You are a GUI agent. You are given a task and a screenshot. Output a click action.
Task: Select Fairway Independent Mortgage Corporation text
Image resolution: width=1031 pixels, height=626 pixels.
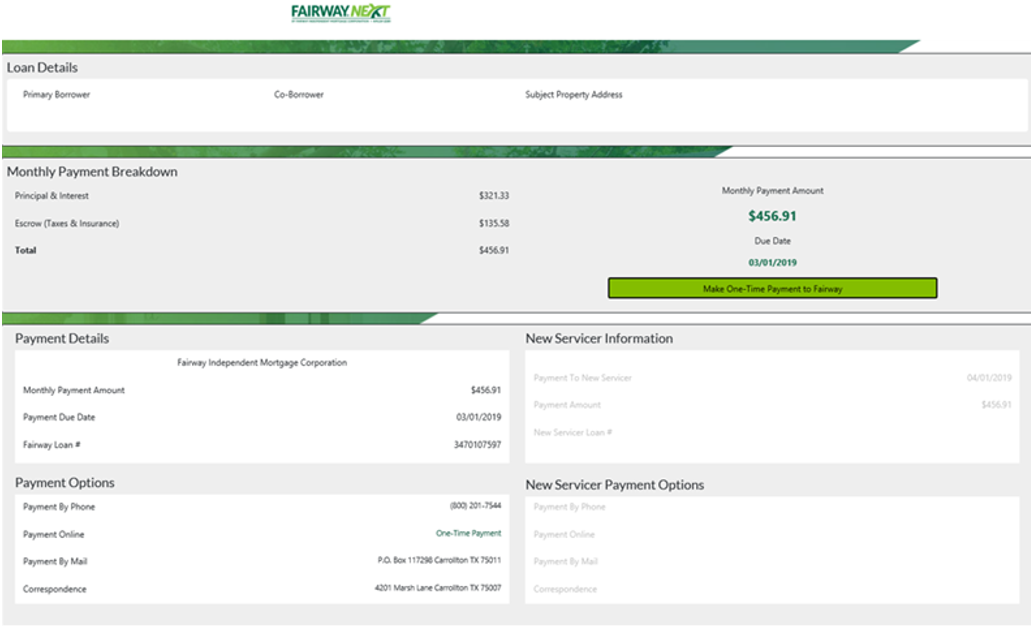click(x=262, y=363)
